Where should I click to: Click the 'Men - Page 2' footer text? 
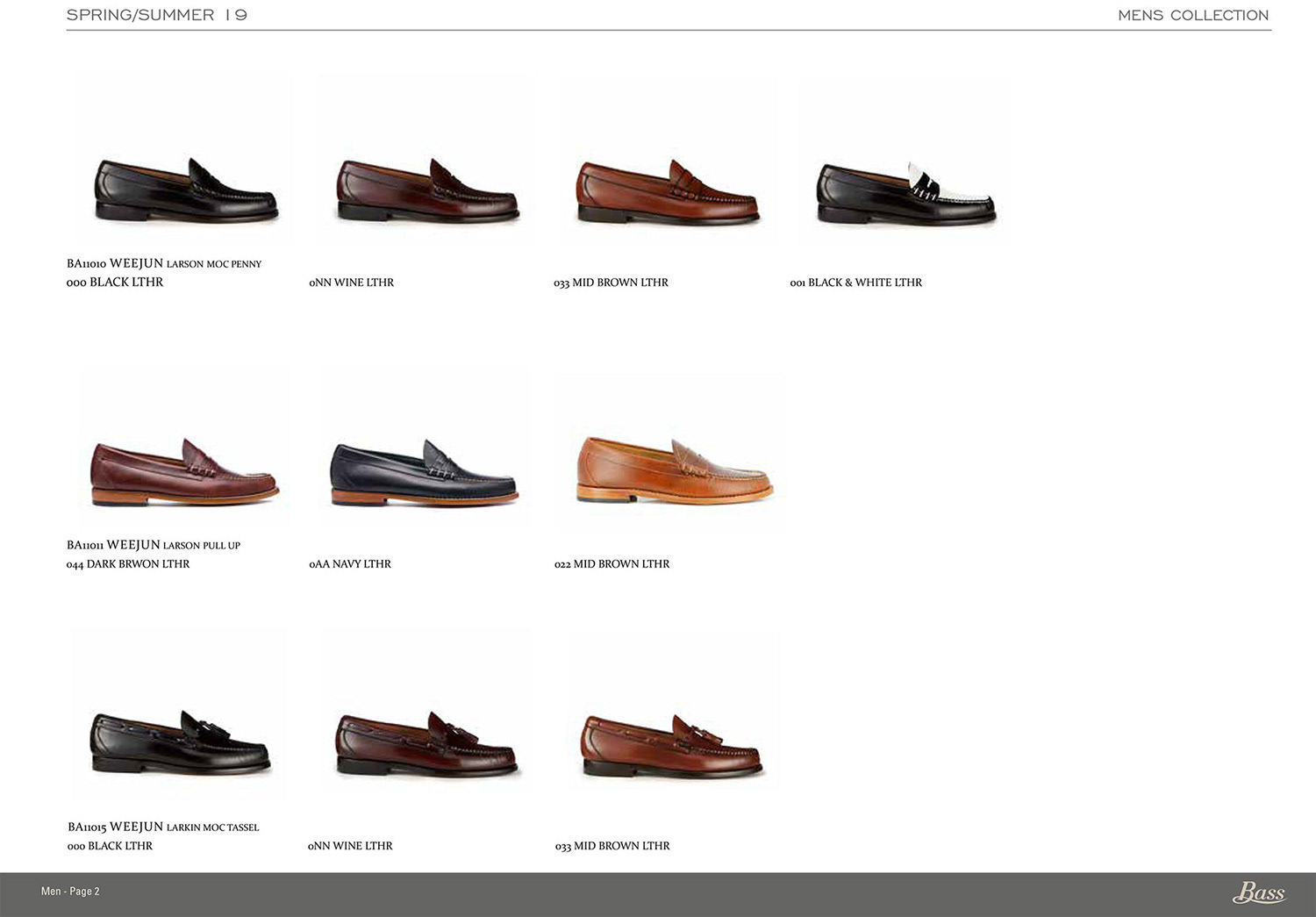[x=70, y=892]
